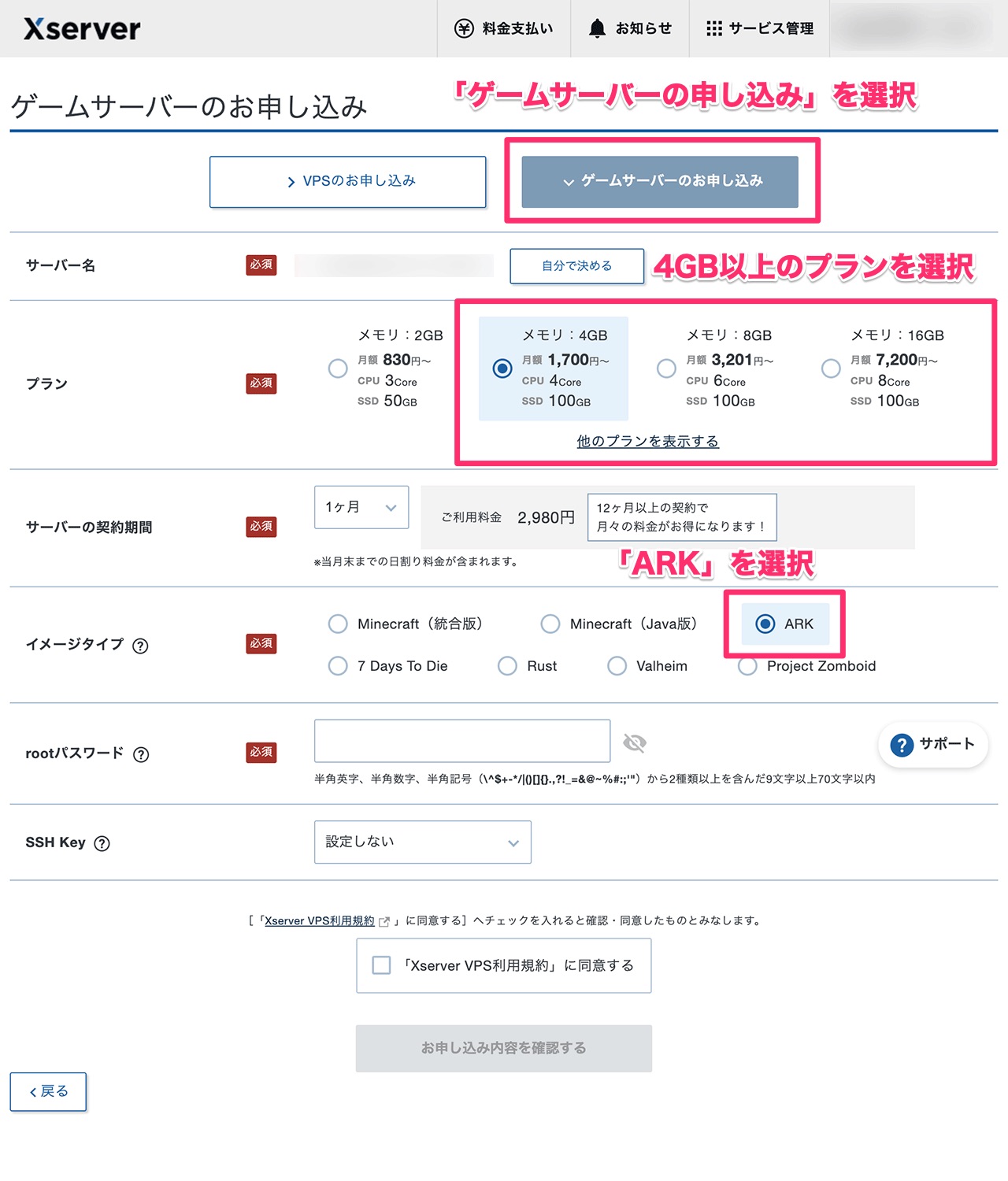This screenshot has width=1008, height=1181.
Task: Focus the root password input field
Action: (462, 741)
